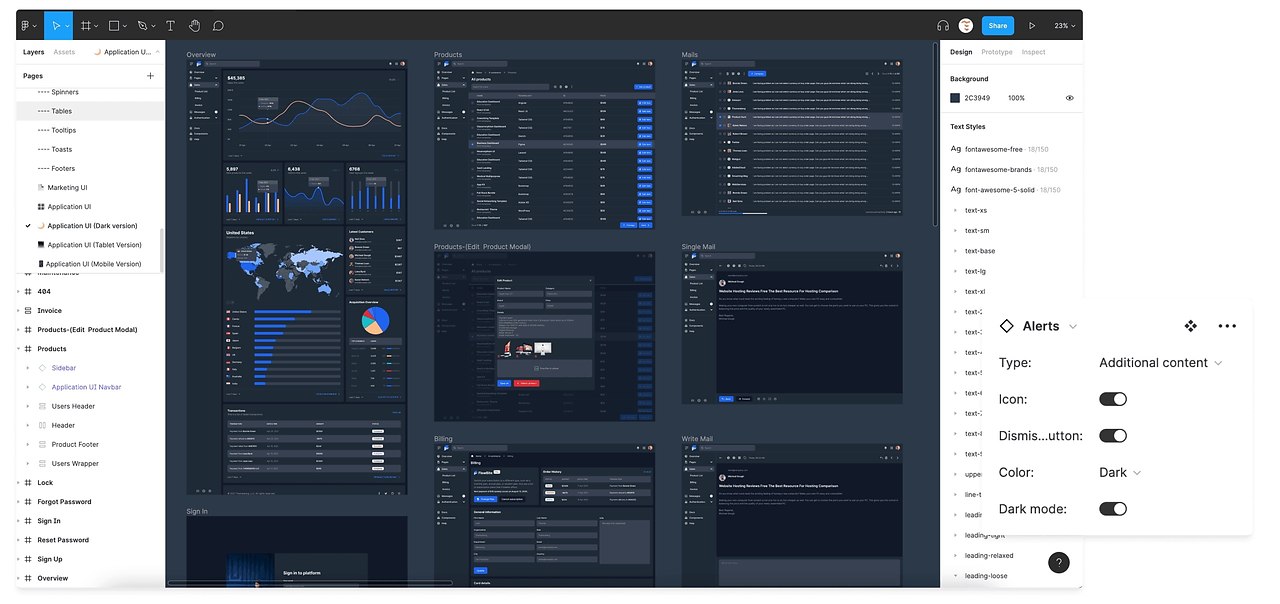
Task: Click the headphones audio icon
Action: [x=943, y=25]
